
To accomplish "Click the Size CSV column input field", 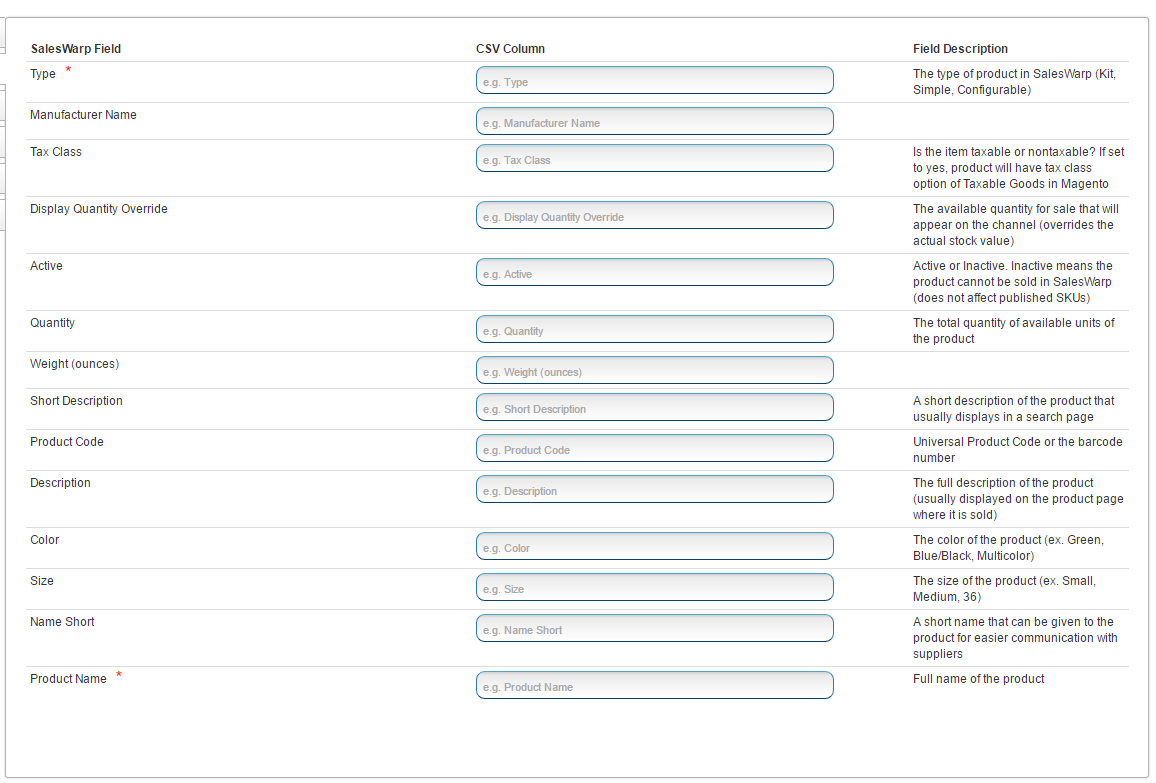I will pos(654,588).
